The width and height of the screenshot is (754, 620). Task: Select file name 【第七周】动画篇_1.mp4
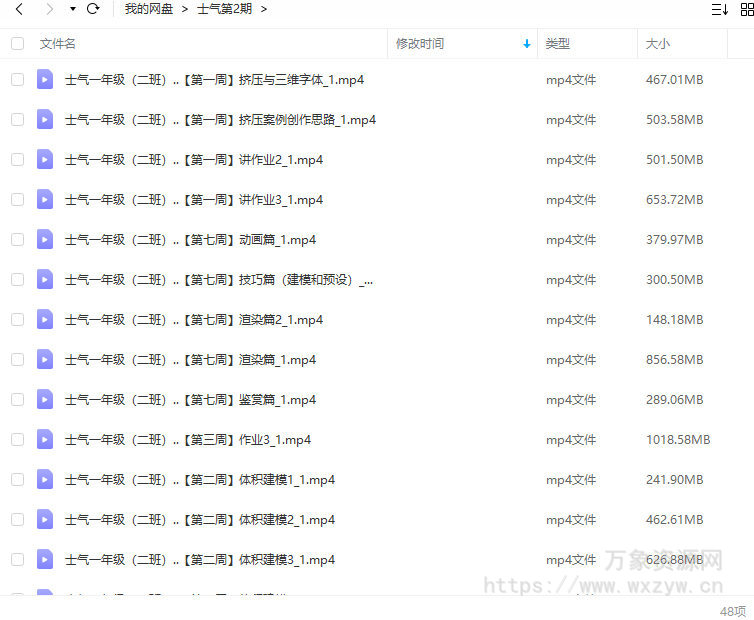191,240
